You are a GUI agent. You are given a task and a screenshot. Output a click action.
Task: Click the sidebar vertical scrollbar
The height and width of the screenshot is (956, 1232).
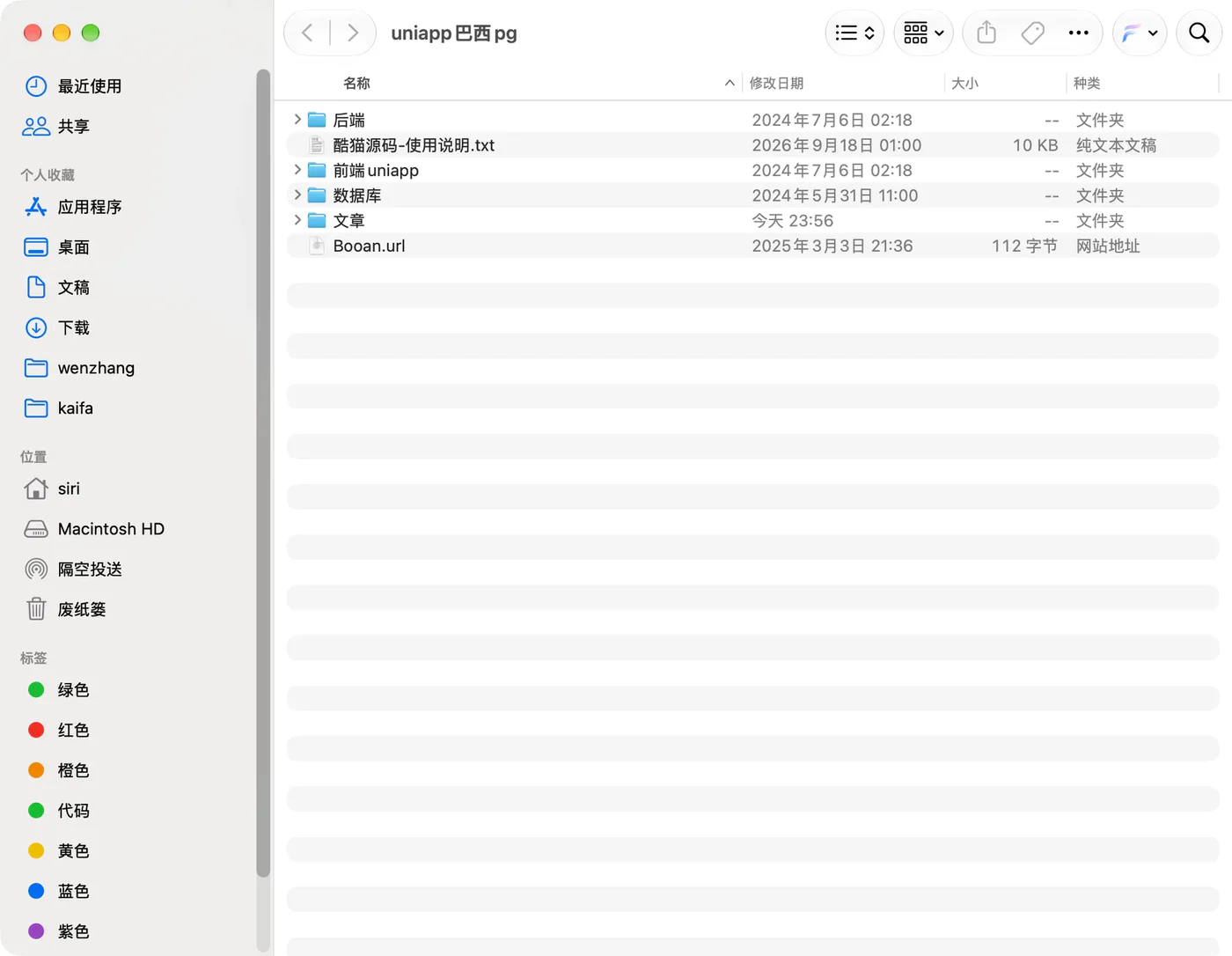pos(263,474)
